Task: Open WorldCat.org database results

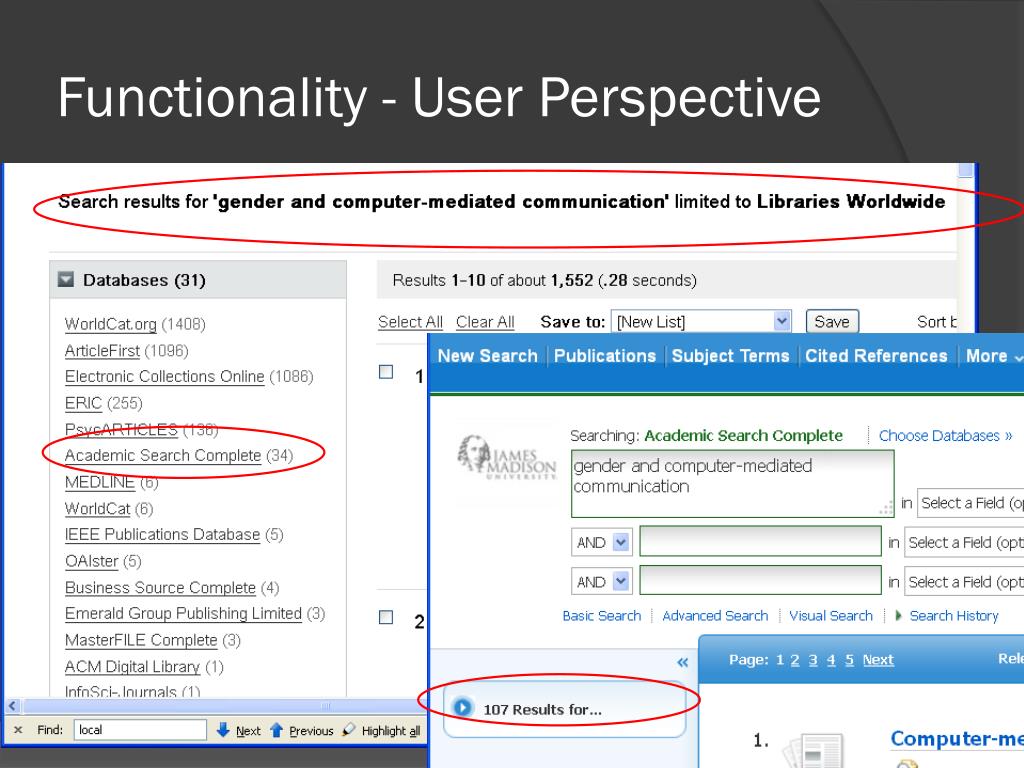Action: 110,324
